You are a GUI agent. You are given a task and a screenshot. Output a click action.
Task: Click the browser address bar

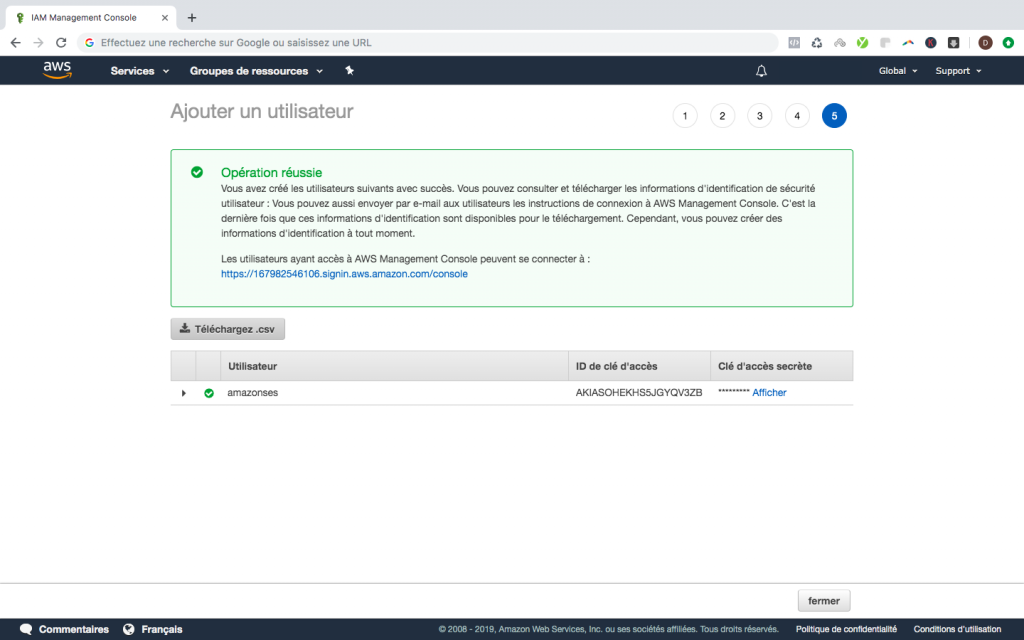click(x=430, y=43)
